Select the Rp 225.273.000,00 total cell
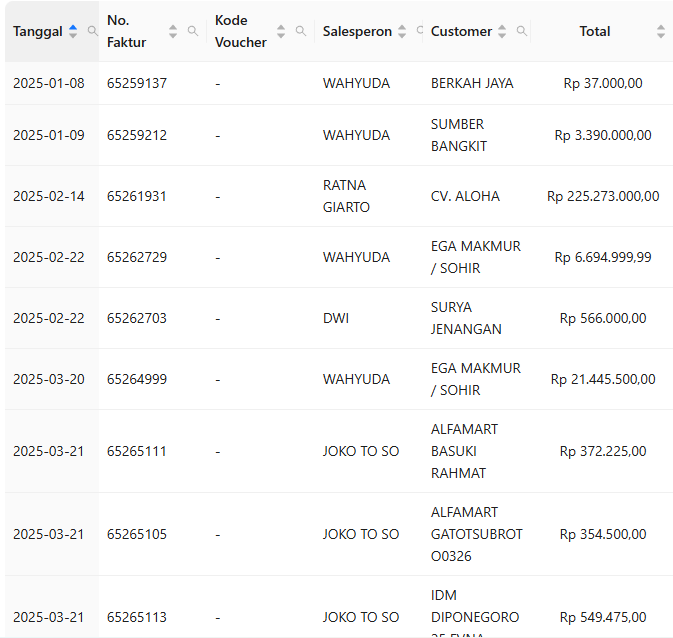 (x=603, y=197)
